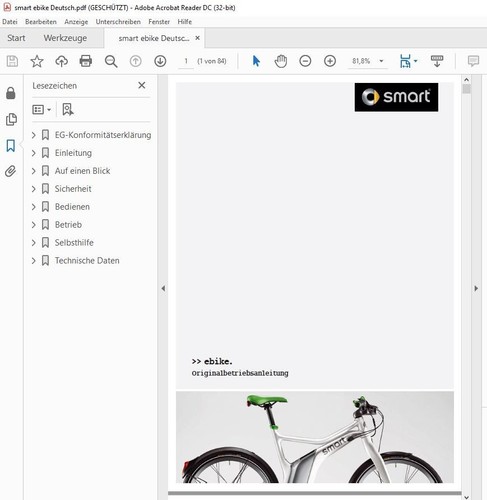Show page thumbnails panel icon
Viewport: 487px width, 500px height.
point(11,119)
